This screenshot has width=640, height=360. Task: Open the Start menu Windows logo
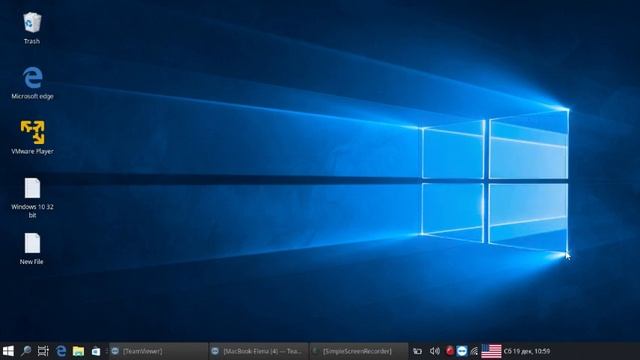(8, 351)
